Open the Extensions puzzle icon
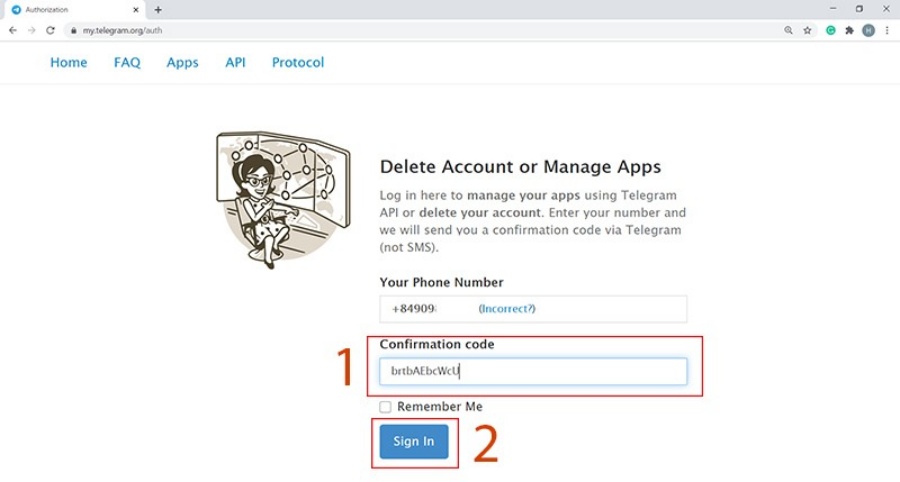 click(849, 30)
